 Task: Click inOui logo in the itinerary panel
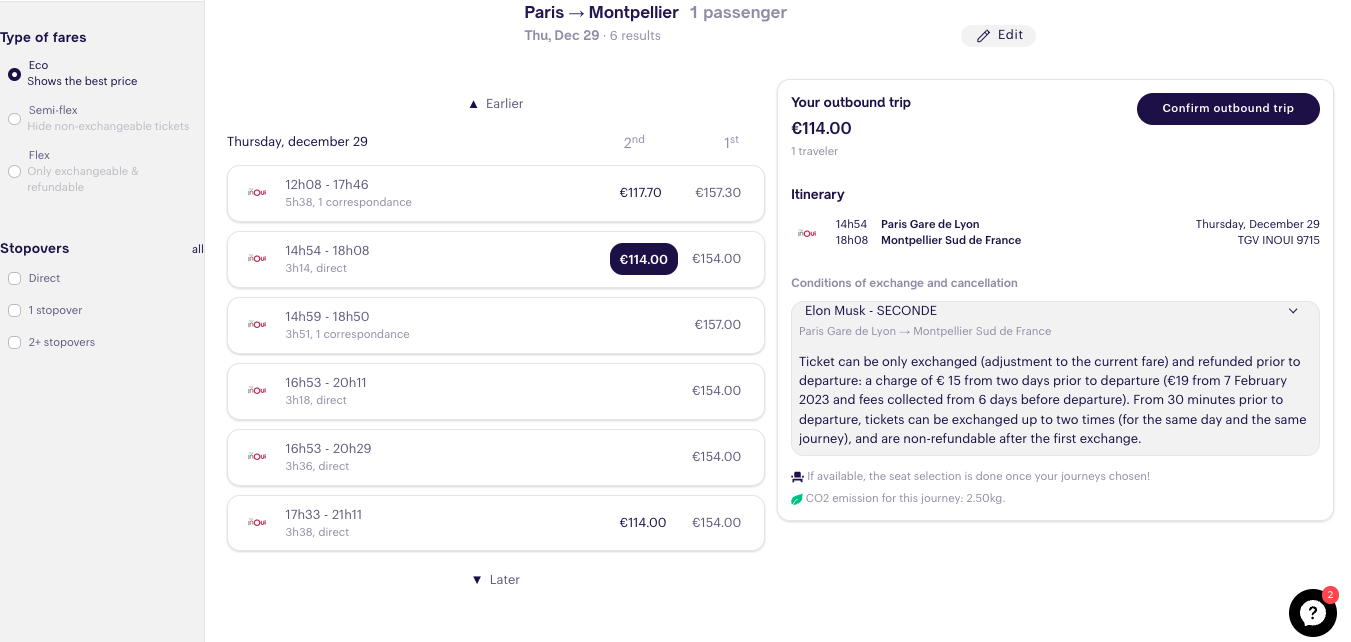coord(806,233)
